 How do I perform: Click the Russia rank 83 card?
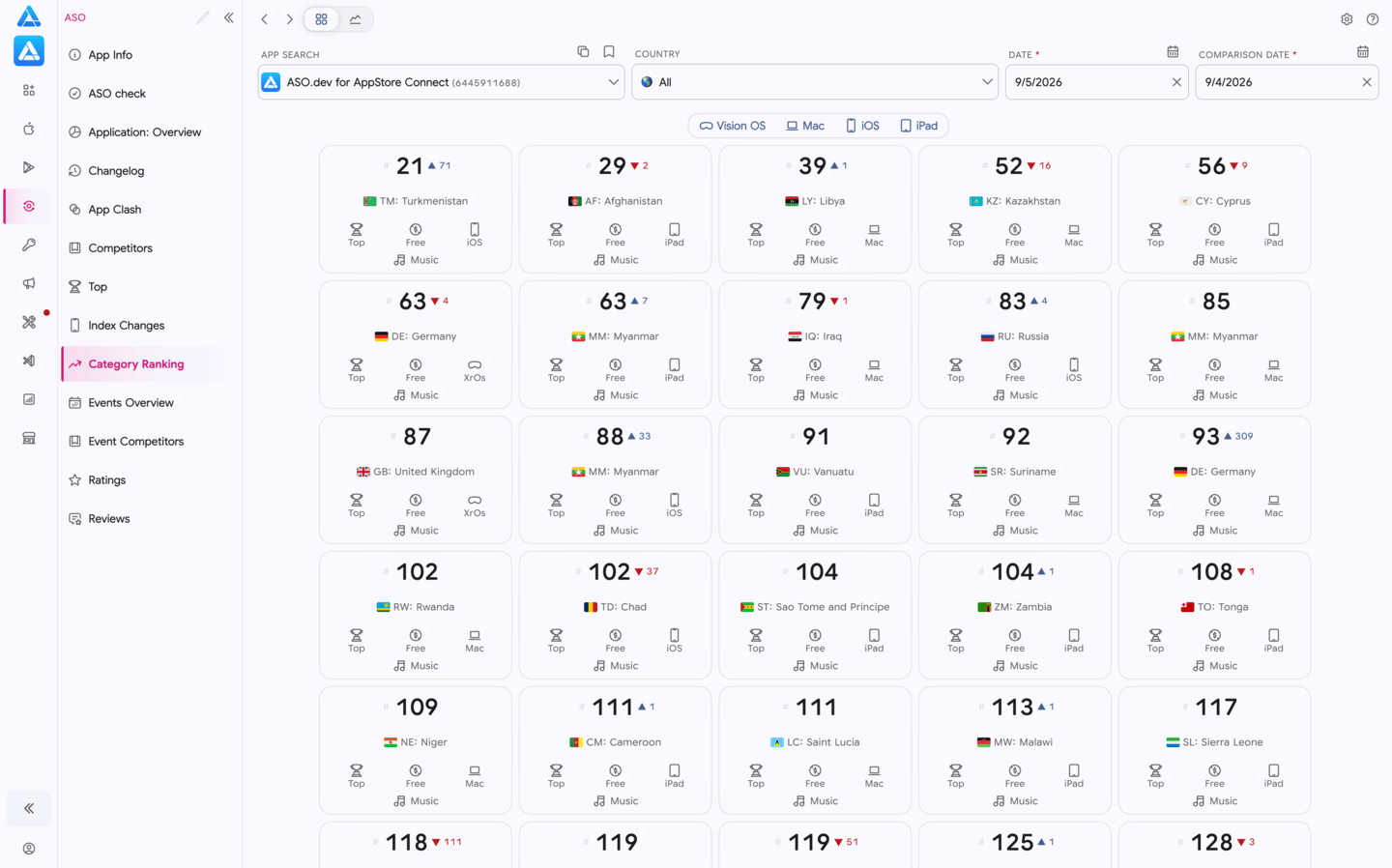[x=1015, y=345]
